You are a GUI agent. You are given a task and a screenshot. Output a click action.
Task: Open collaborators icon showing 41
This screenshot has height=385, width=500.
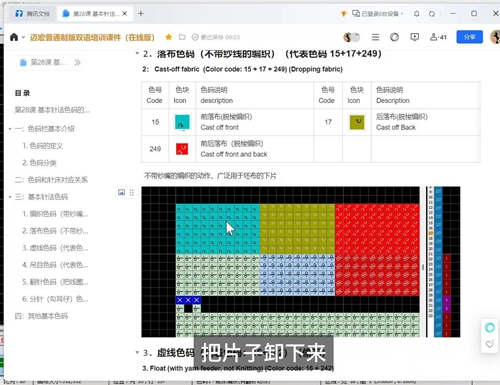click(x=438, y=37)
